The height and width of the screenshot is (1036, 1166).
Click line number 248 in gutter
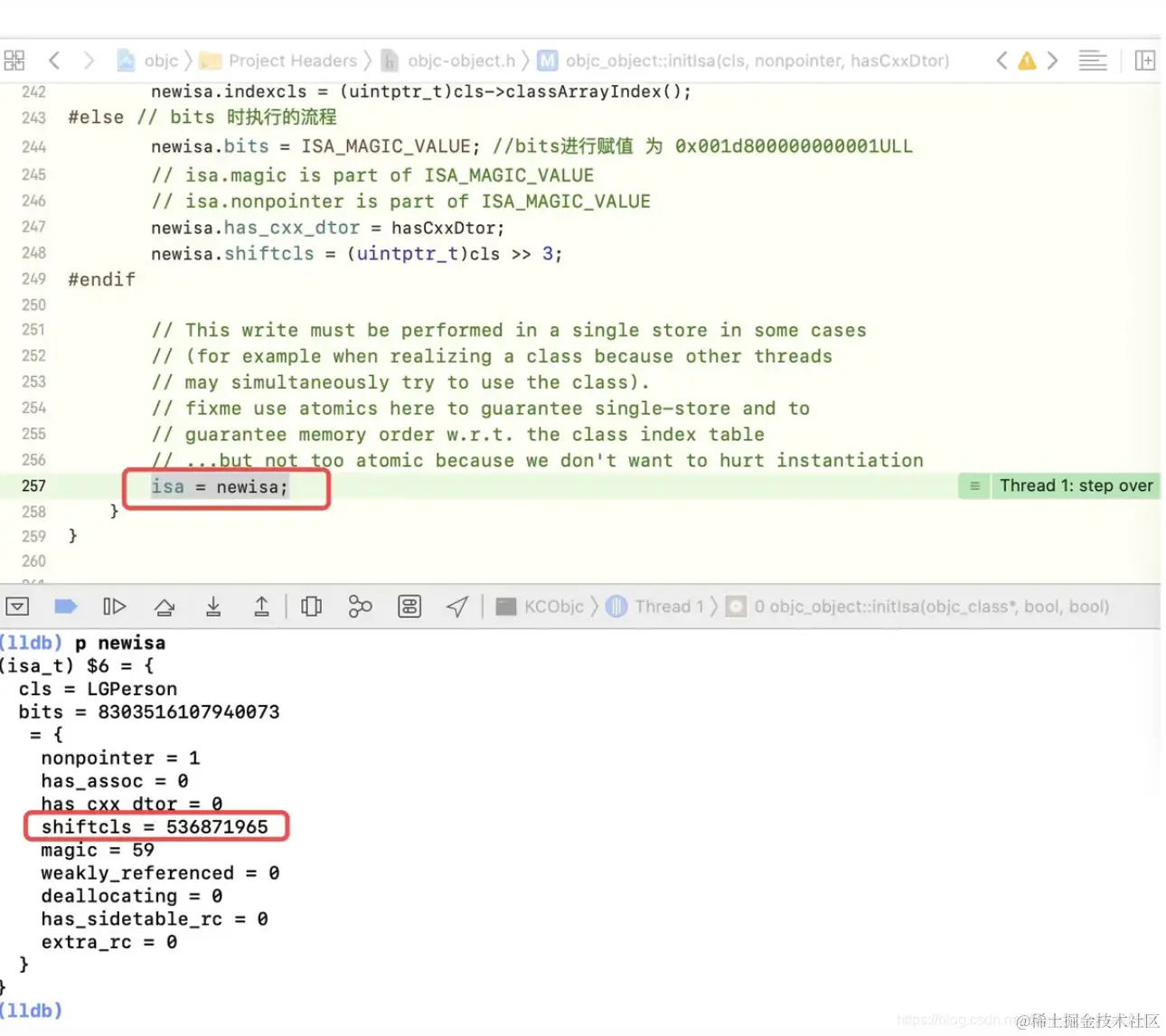coord(33,252)
